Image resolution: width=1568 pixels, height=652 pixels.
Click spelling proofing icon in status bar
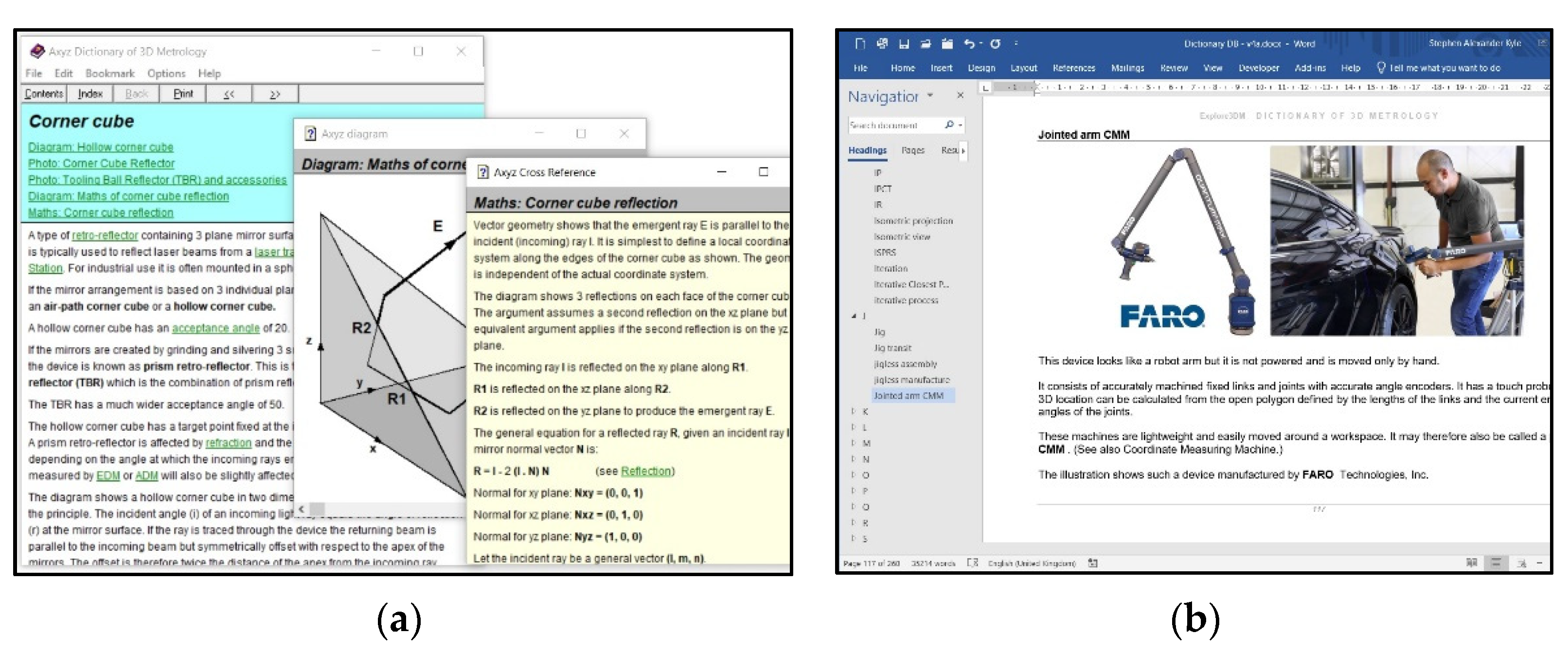(x=972, y=563)
